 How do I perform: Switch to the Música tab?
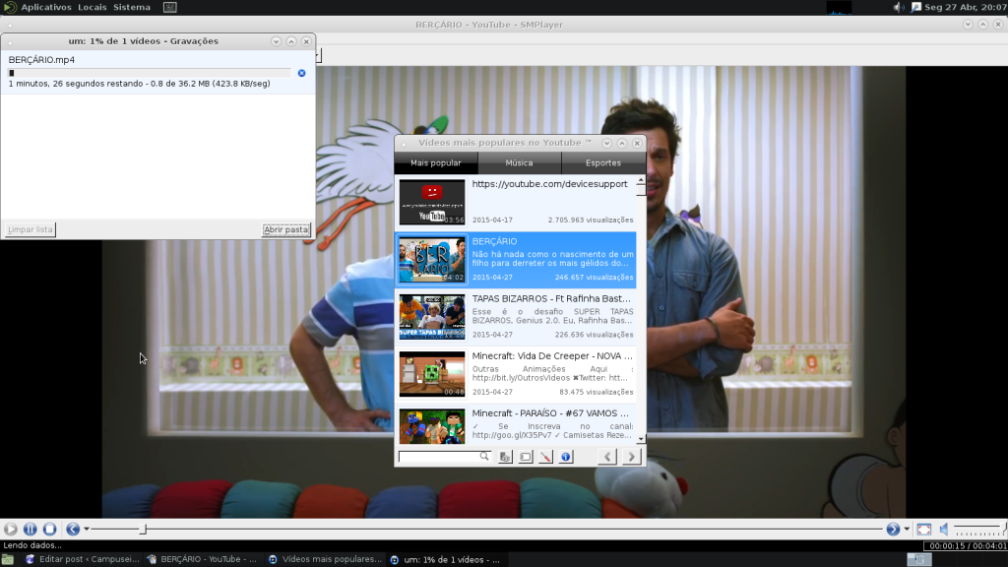[519, 163]
